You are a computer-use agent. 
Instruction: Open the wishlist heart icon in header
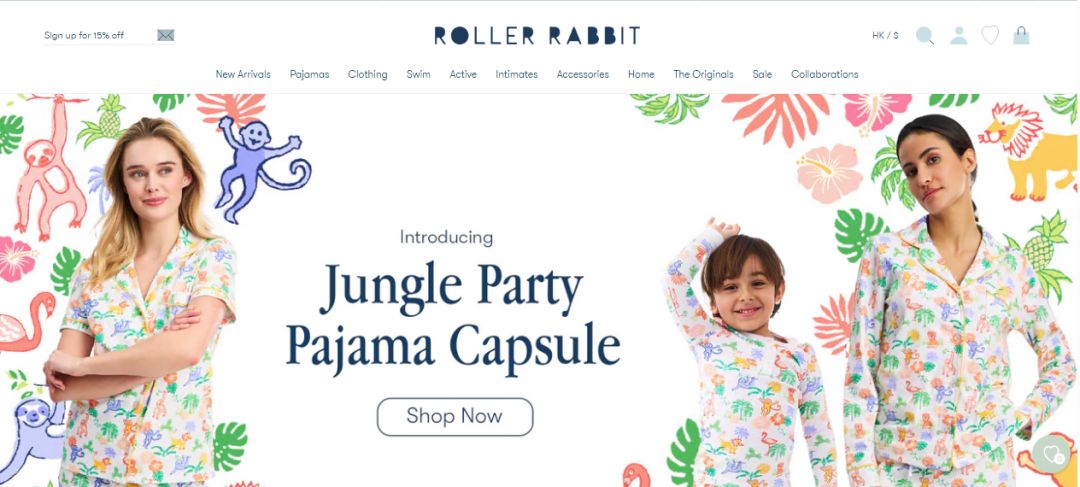(x=990, y=35)
